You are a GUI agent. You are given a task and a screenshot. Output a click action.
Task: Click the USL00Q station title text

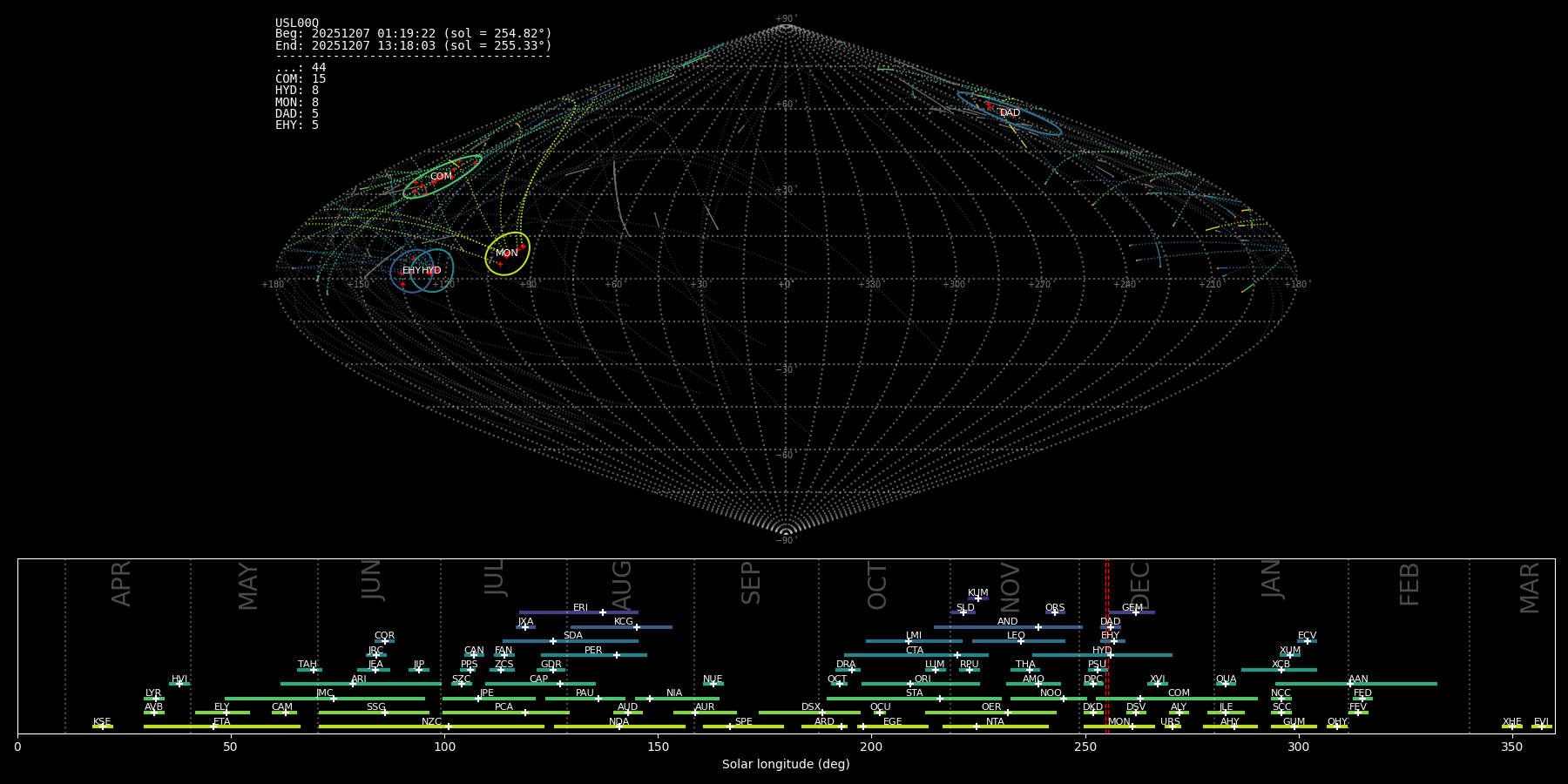(x=297, y=24)
